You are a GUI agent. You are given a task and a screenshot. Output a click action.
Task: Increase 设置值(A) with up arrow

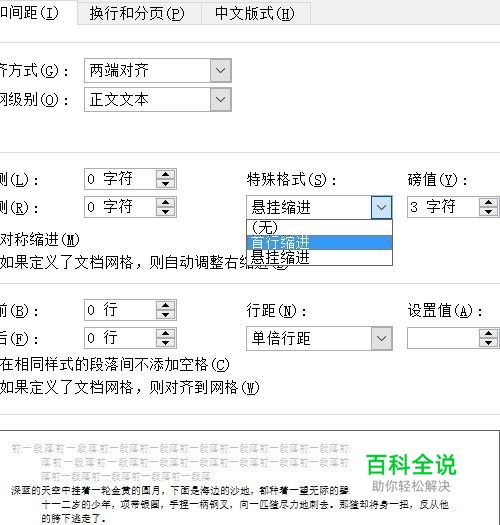pyautogui.click(x=488, y=333)
